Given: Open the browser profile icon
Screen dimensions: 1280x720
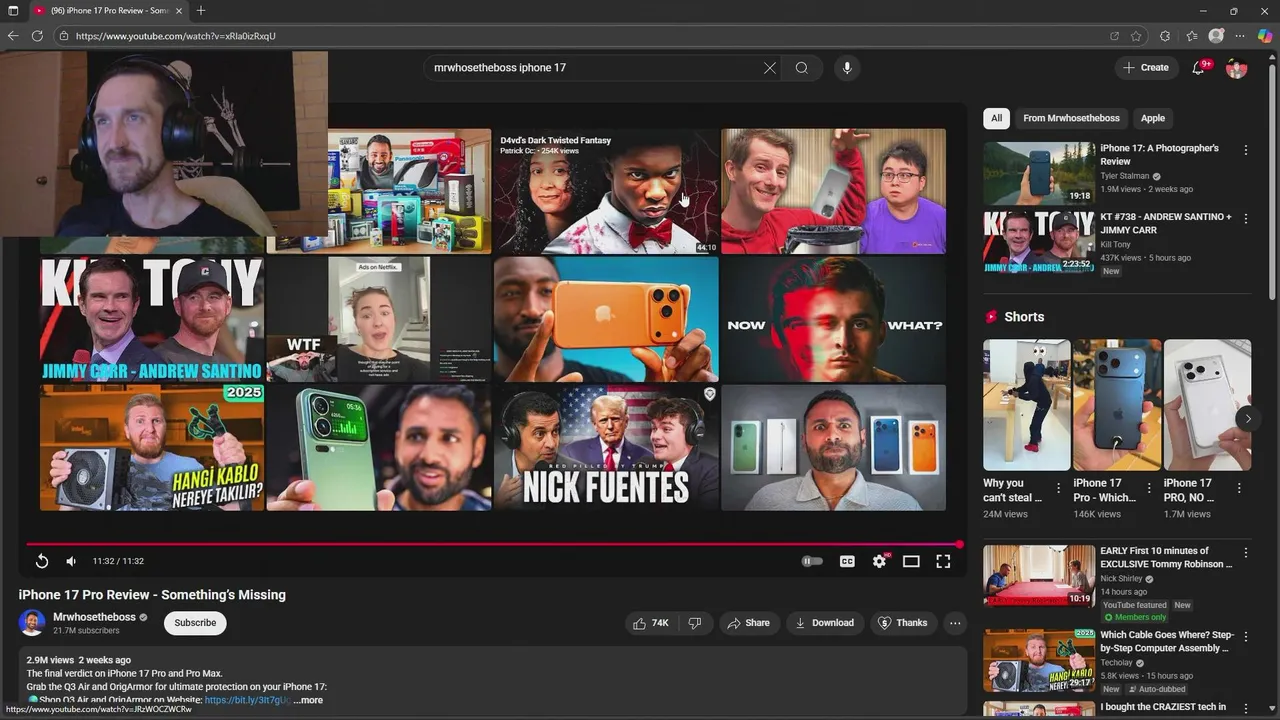Looking at the screenshot, I should (x=1216, y=36).
